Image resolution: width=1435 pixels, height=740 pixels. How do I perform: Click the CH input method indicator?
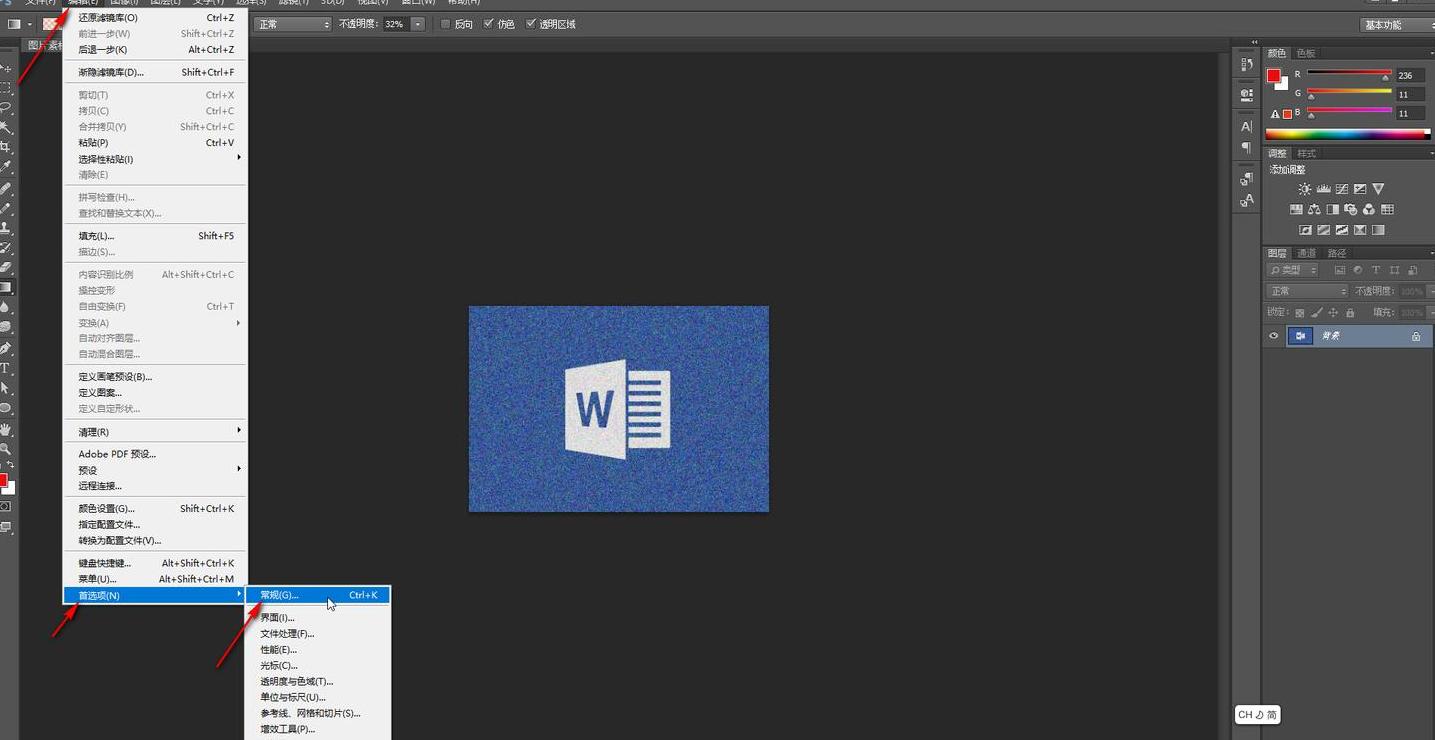1257,714
